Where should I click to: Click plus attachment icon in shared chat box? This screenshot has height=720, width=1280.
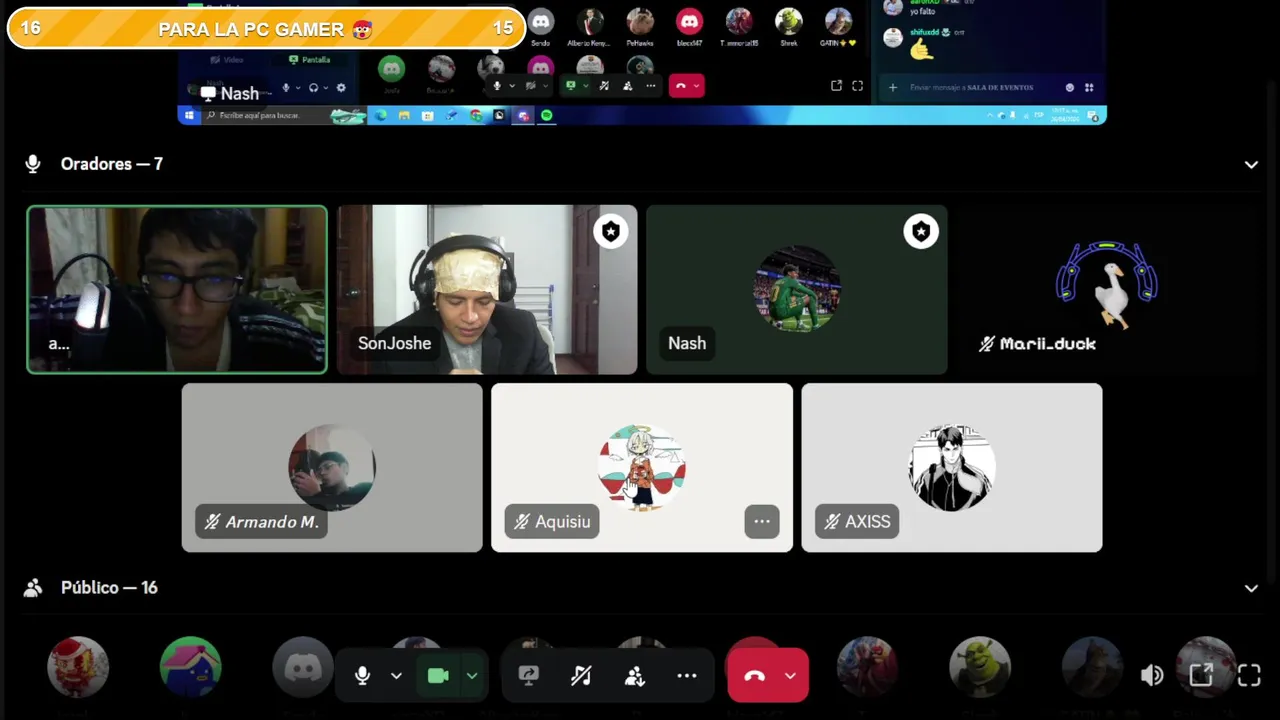893,88
